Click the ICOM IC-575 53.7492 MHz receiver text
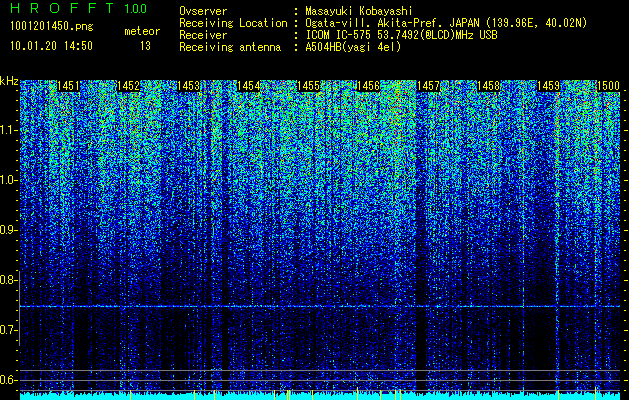629x400 pixels. pos(401,35)
